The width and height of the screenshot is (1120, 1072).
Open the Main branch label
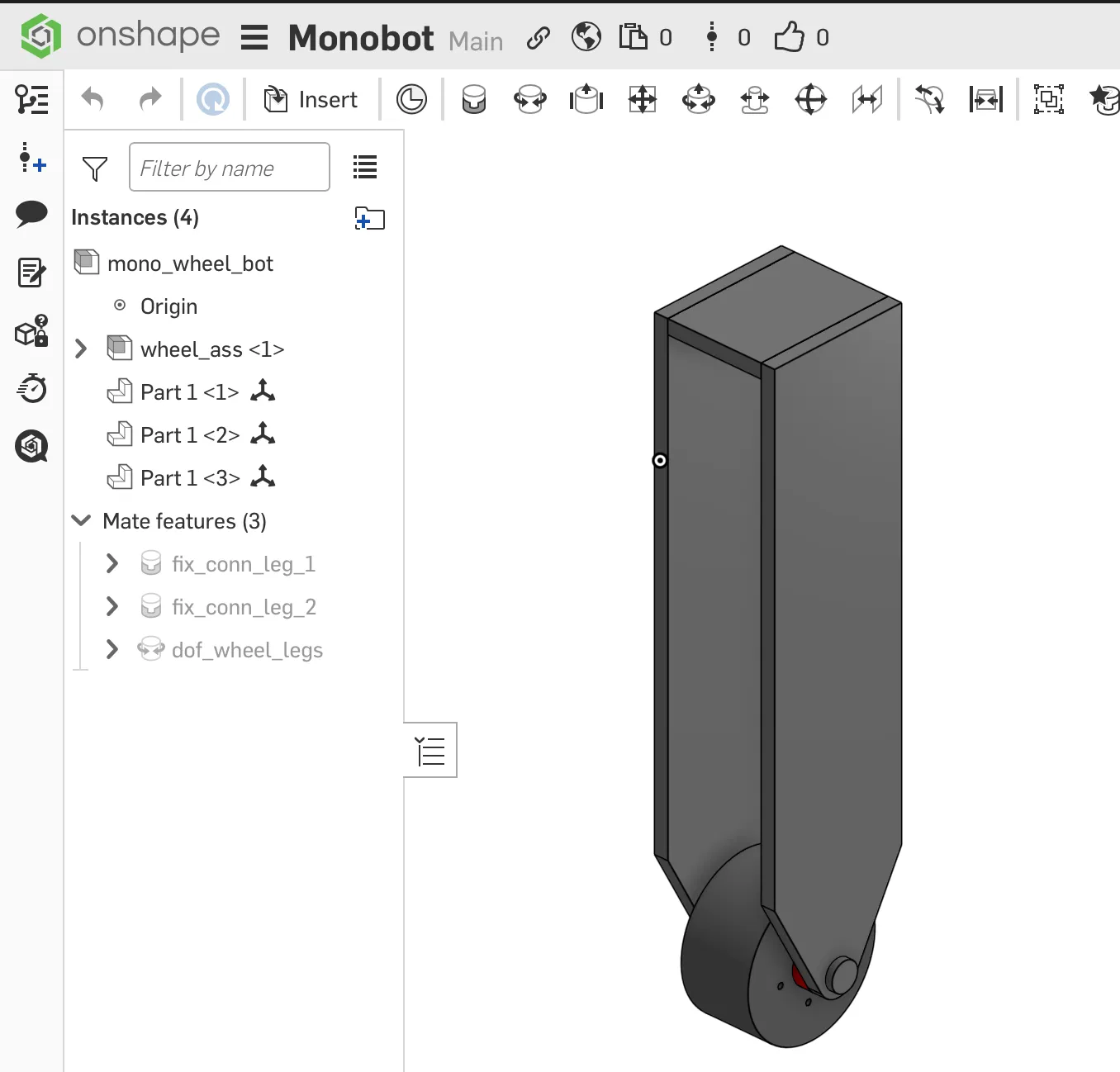pyautogui.click(x=476, y=41)
